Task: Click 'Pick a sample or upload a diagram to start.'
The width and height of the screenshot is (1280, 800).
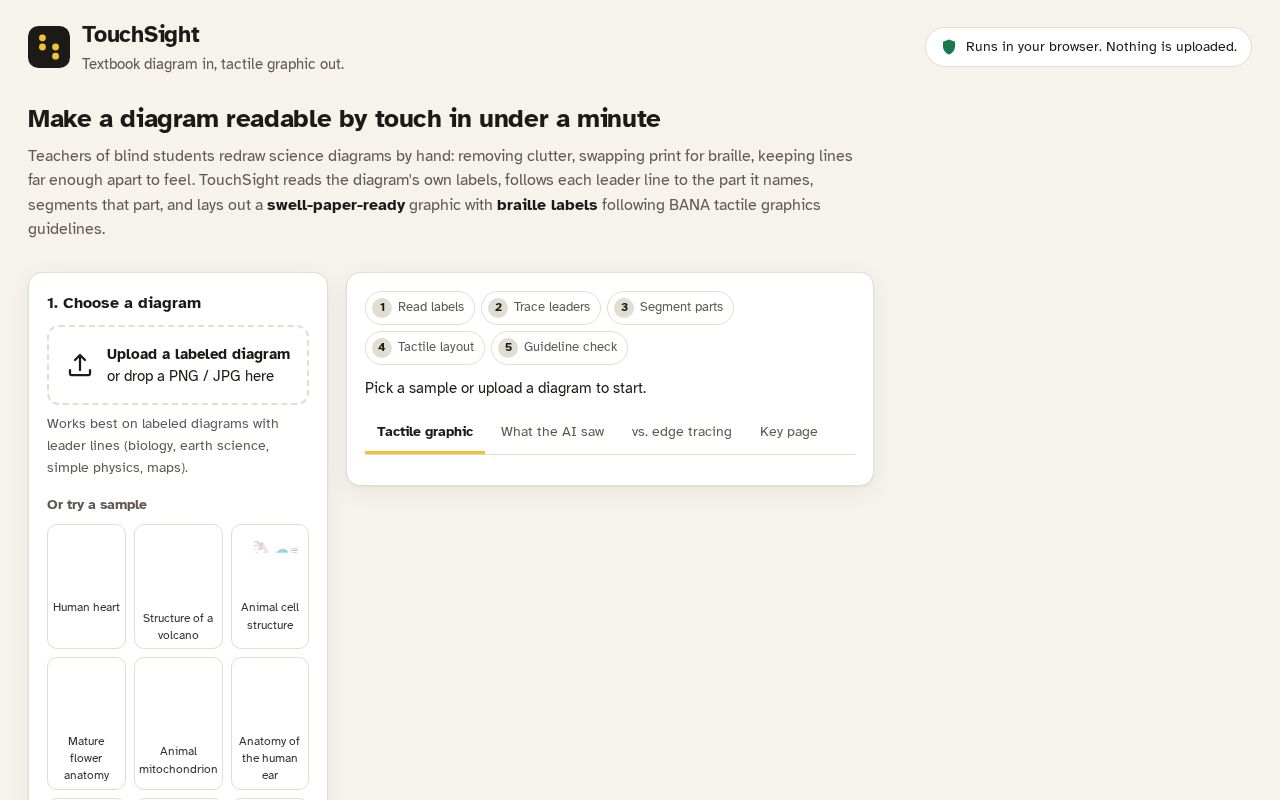Action: coord(506,388)
